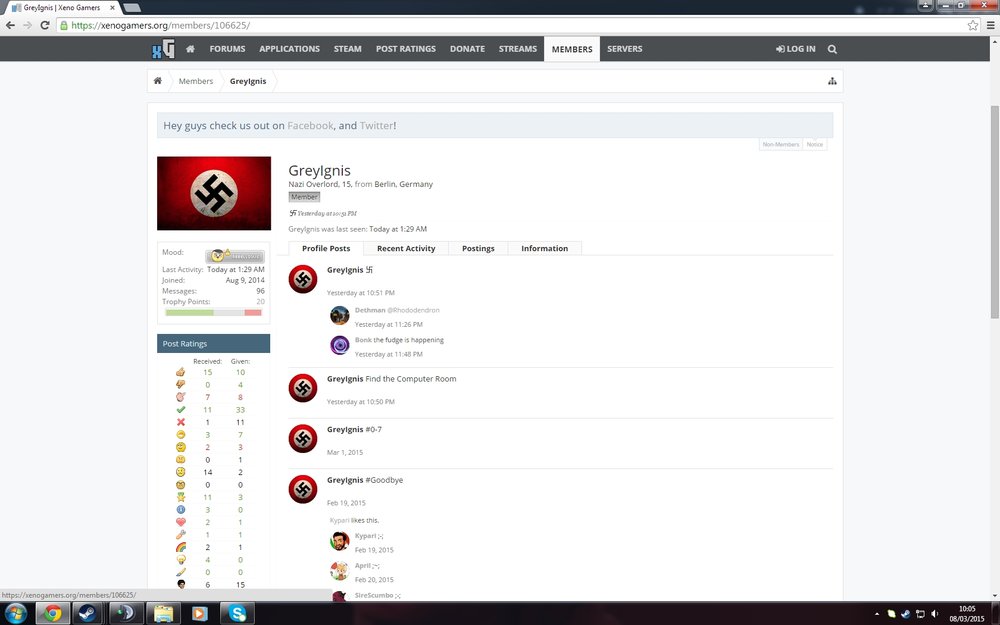1000x625 pixels.
Task: Bookmark page with star icon
Action: point(973,26)
